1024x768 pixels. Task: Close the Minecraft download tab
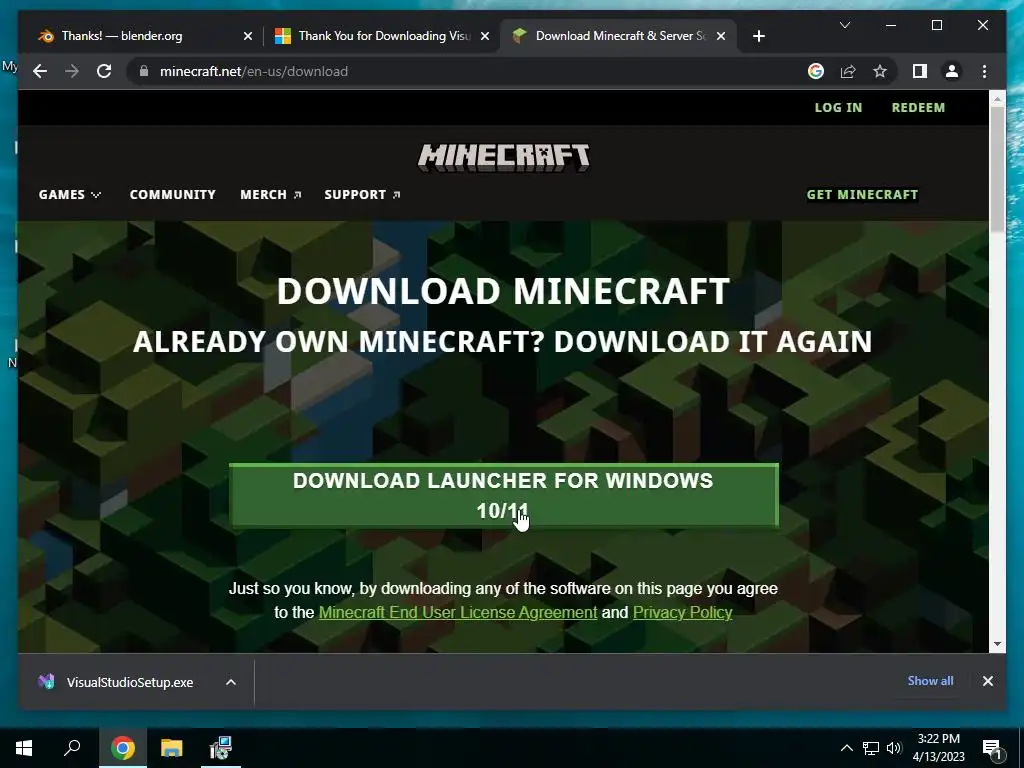[721, 36]
